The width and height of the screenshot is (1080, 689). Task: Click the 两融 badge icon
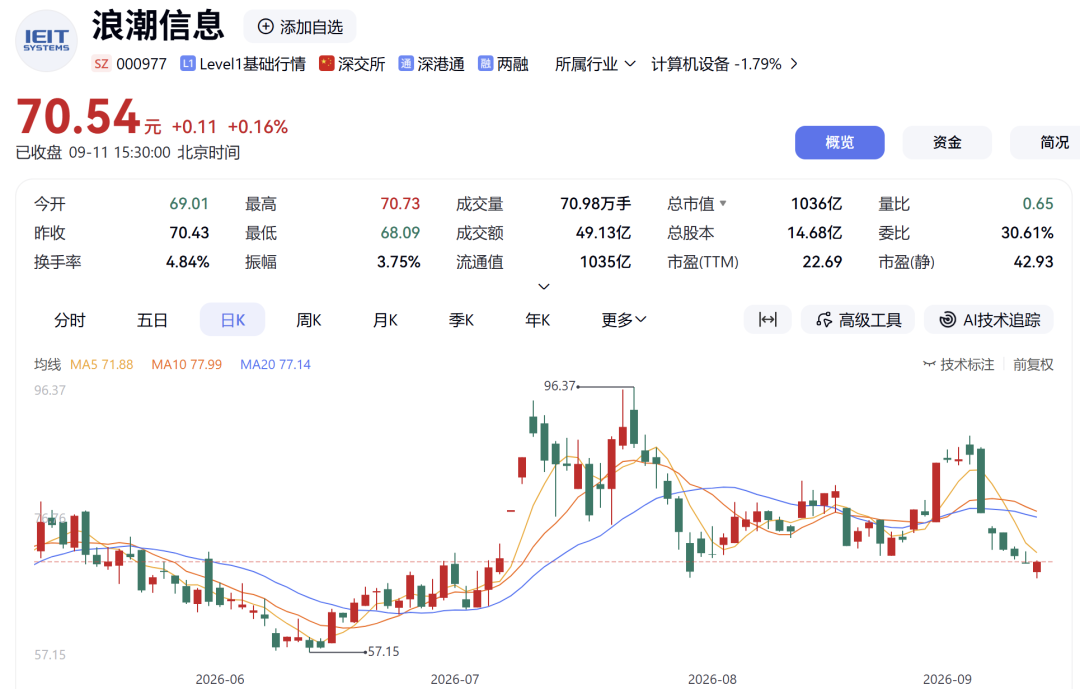coord(486,63)
